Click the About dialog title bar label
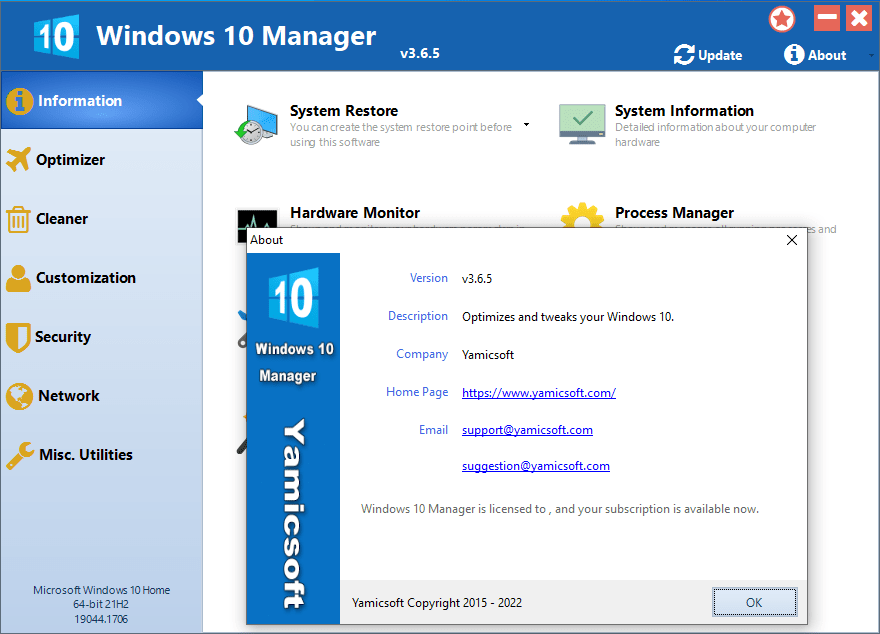This screenshot has height=634, width=880. pos(267,240)
